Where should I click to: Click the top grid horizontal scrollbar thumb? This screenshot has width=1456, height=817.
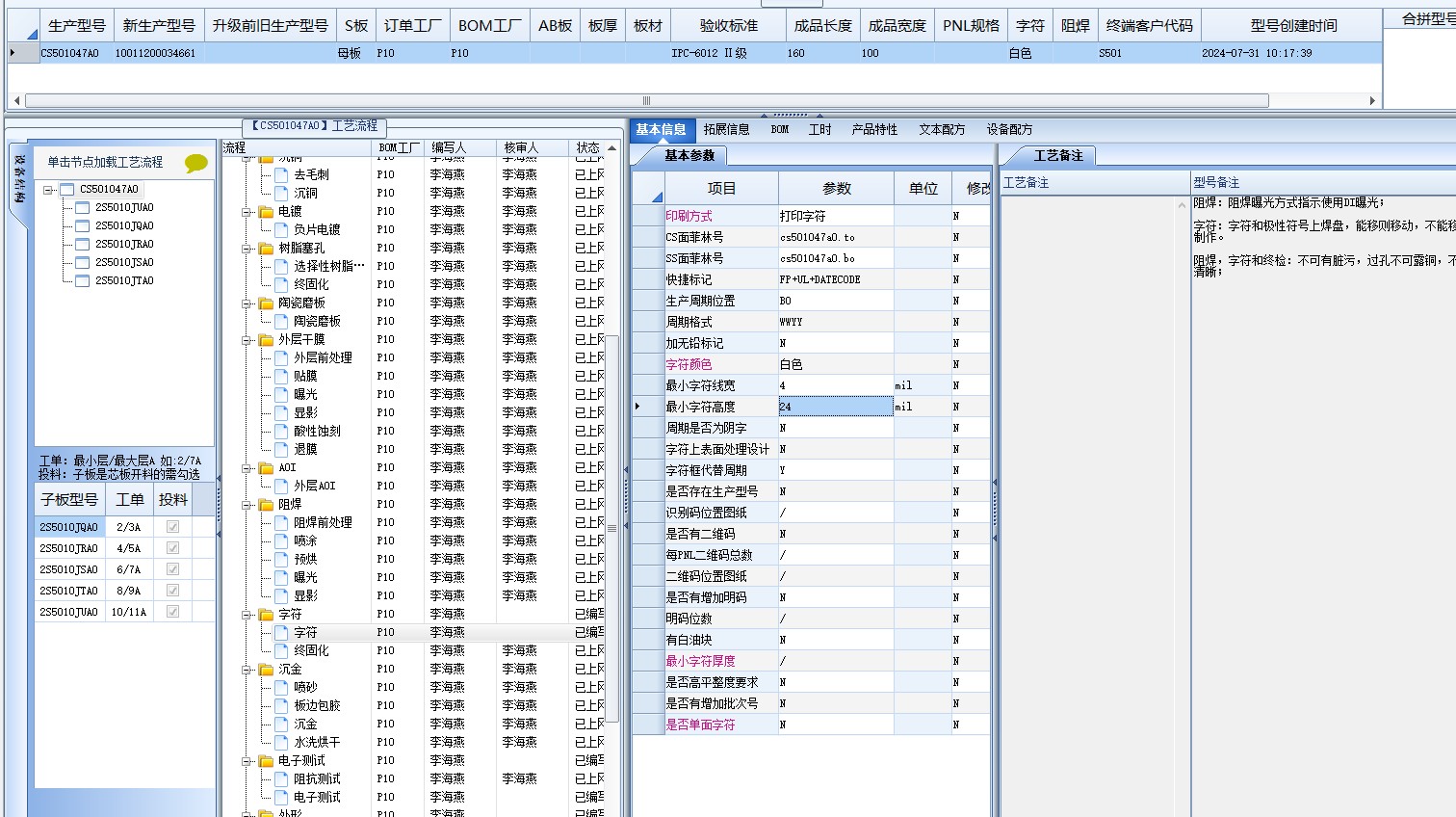pos(646,101)
